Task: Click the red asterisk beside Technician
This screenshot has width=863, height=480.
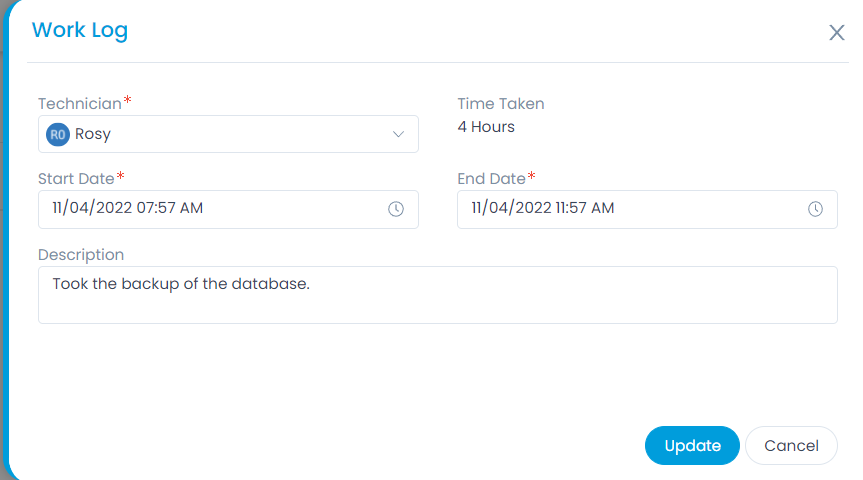Action: click(x=127, y=100)
